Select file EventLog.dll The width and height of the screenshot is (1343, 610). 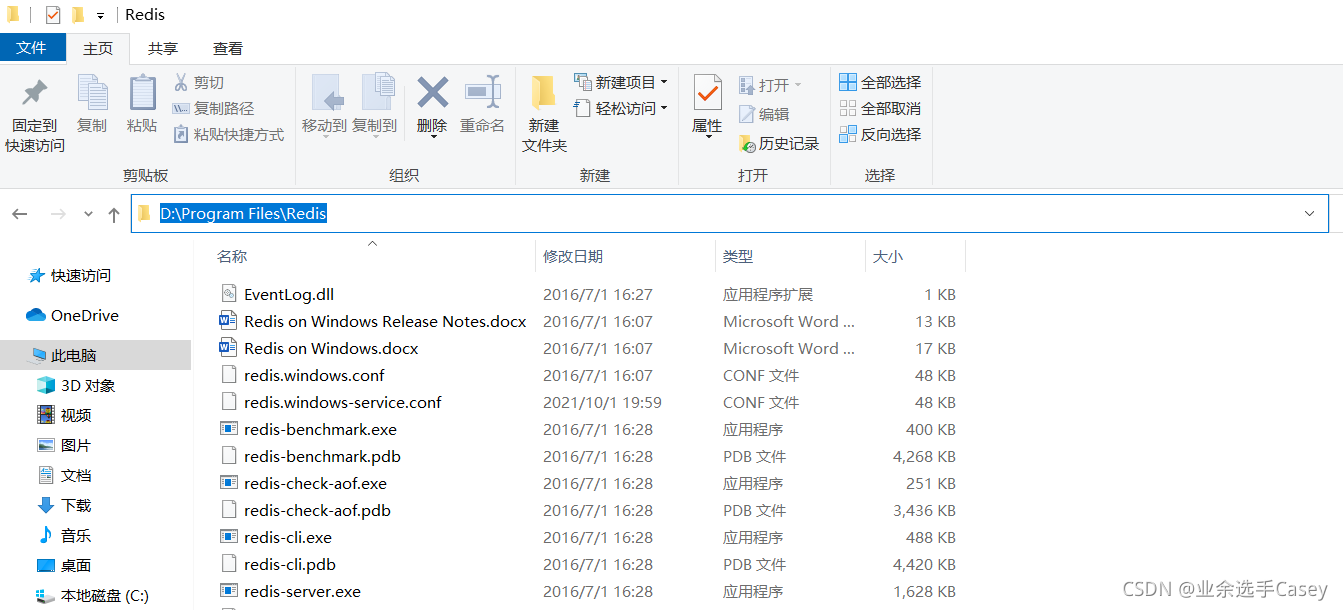(289, 294)
